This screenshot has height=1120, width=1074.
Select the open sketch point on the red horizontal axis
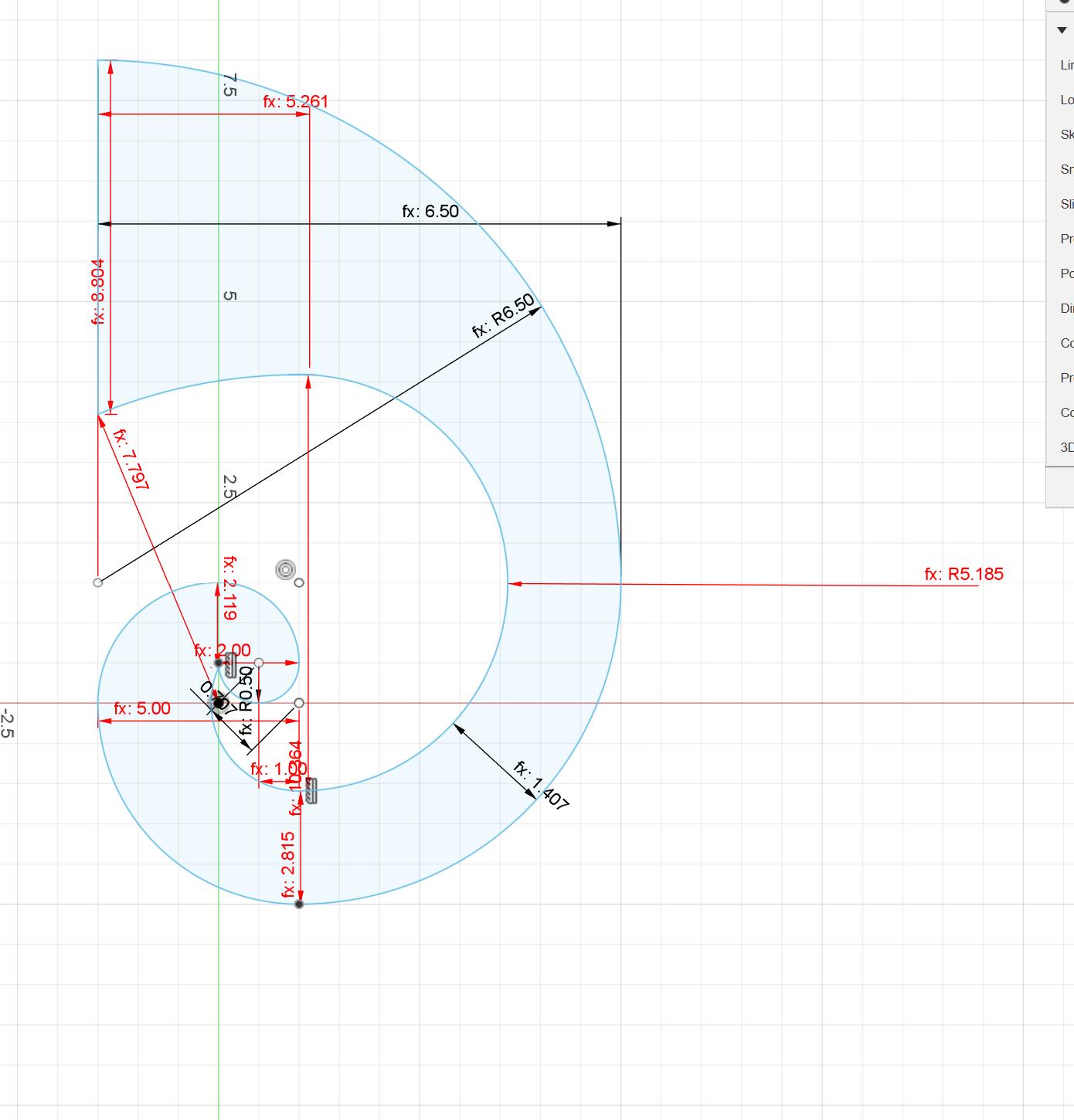(300, 703)
